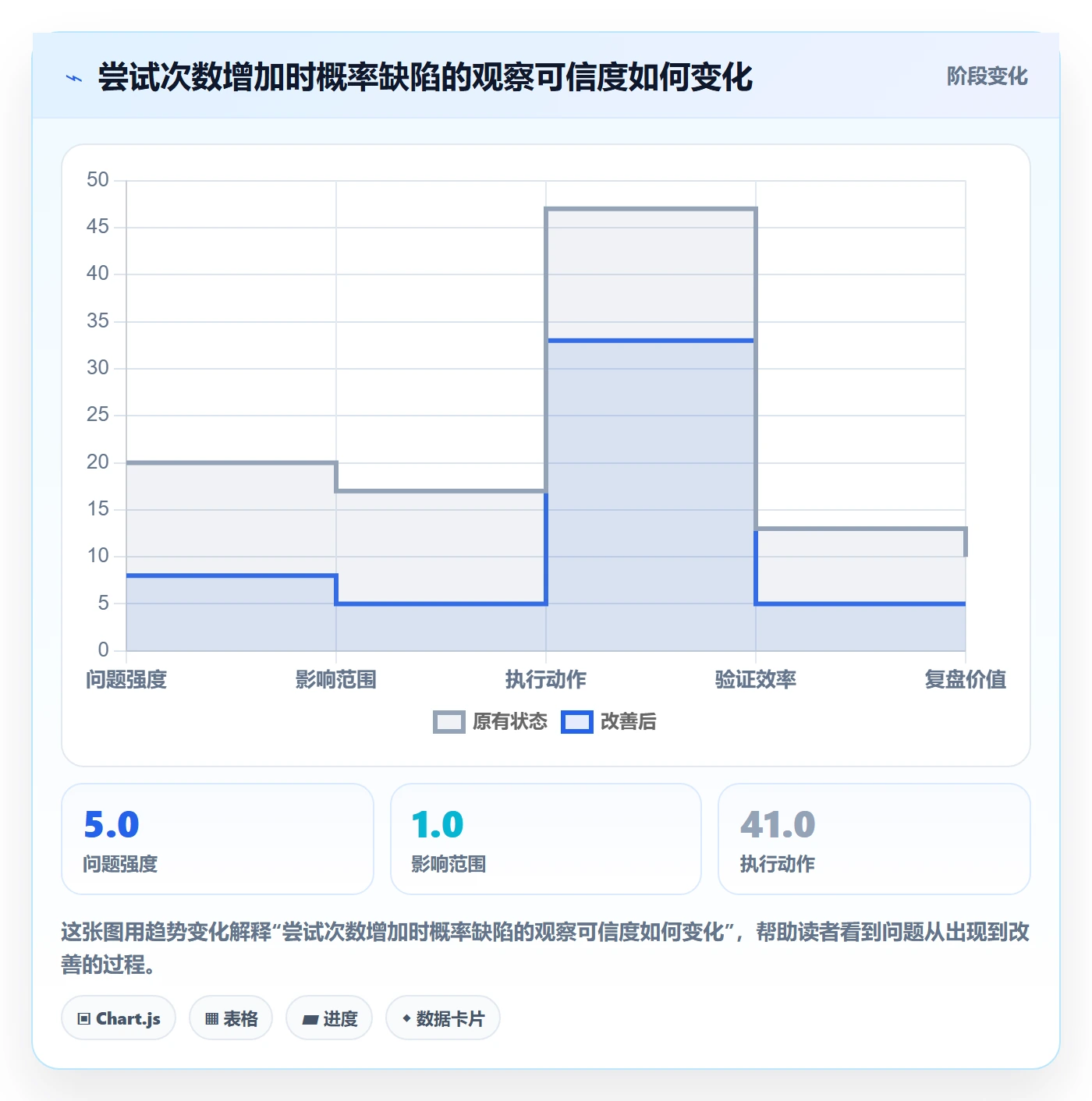Click the 执行动作 x-axis label
Viewport: 1092px width, 1101px height.
click(x=546, y=680)
